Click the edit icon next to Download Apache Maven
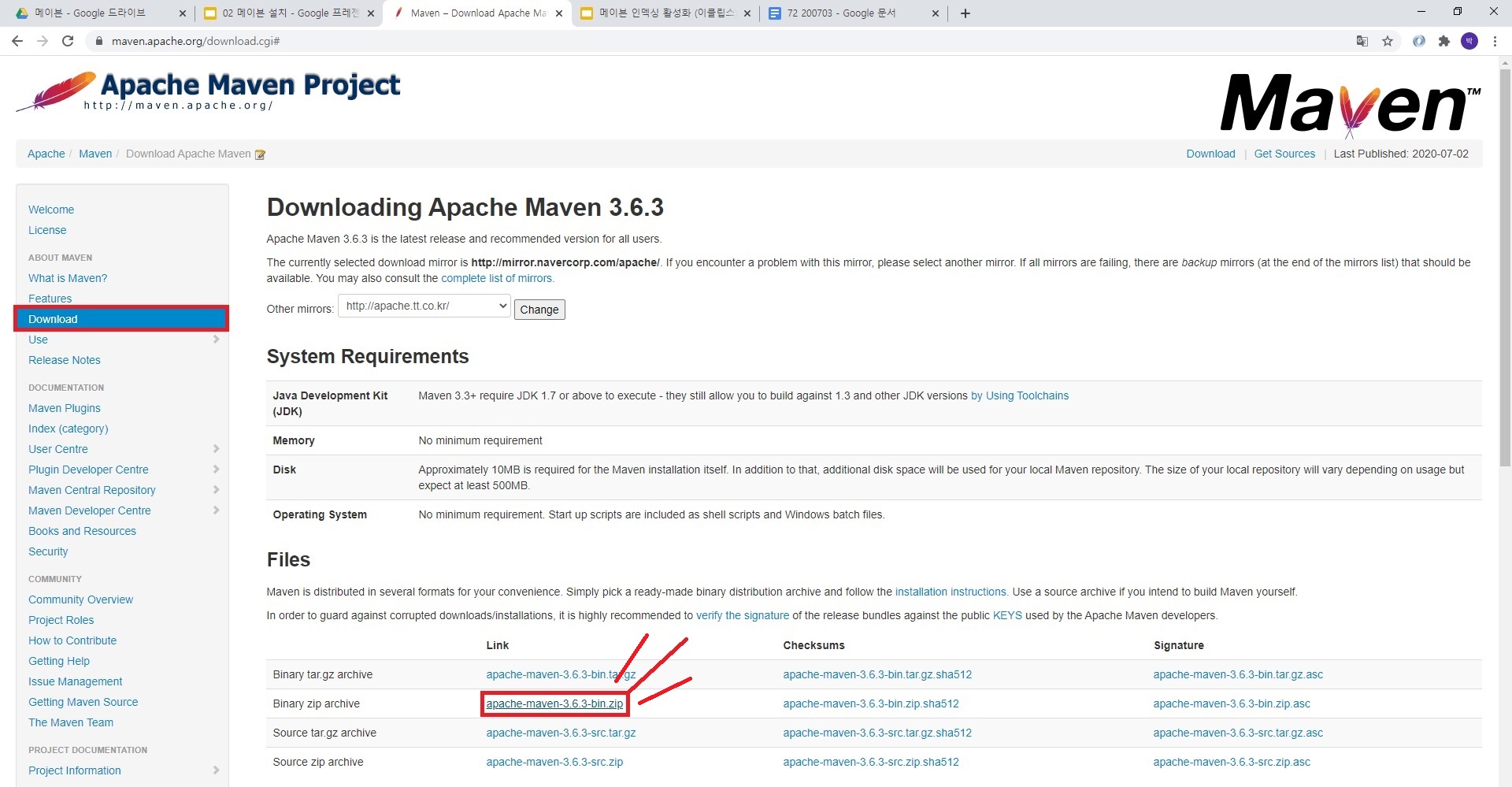Screen dimensions: 1512x787 [x=260, y=154]
